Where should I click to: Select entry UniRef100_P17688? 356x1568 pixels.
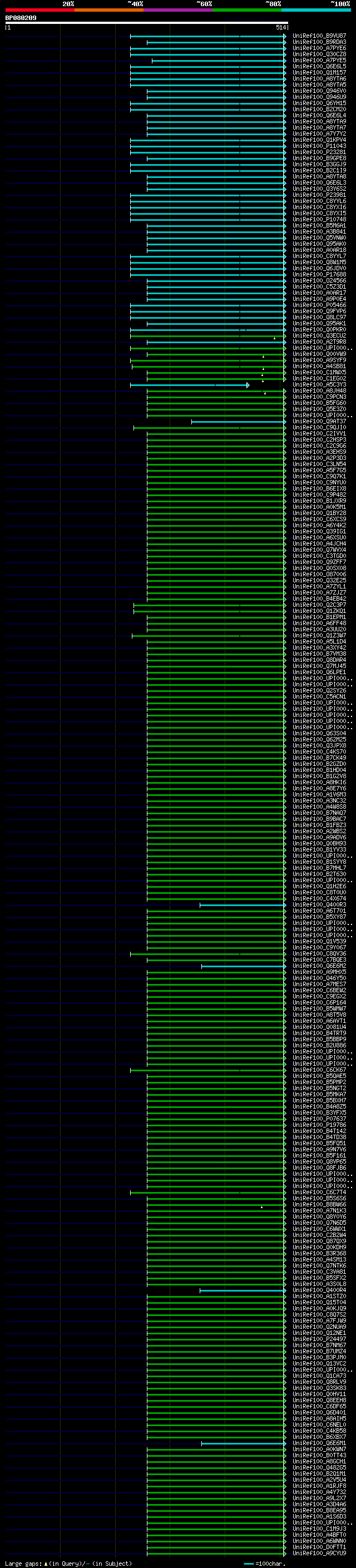click(x=319, y=275)
